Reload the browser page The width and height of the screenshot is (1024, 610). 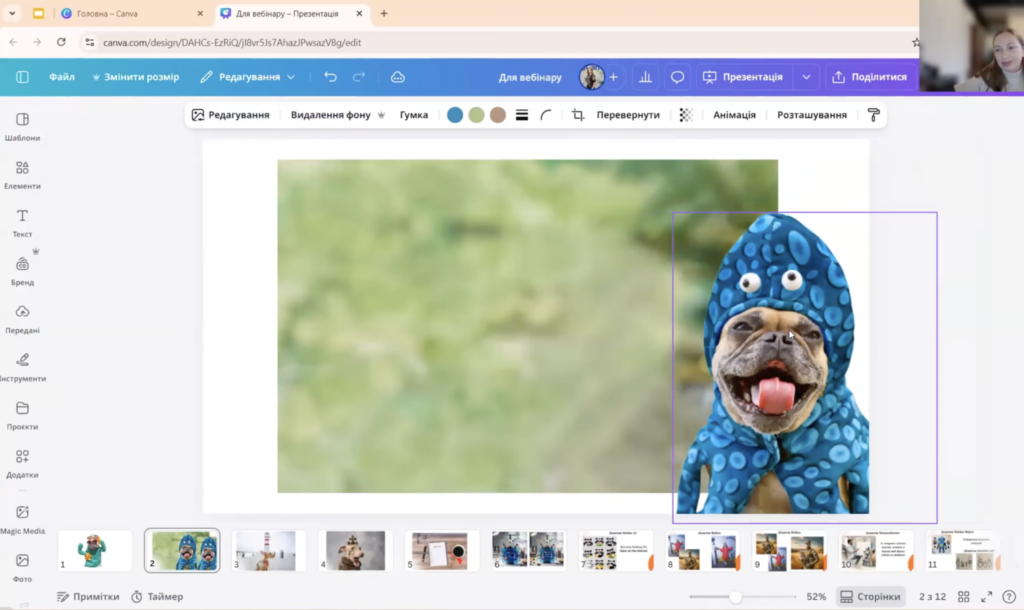point(61,42)
